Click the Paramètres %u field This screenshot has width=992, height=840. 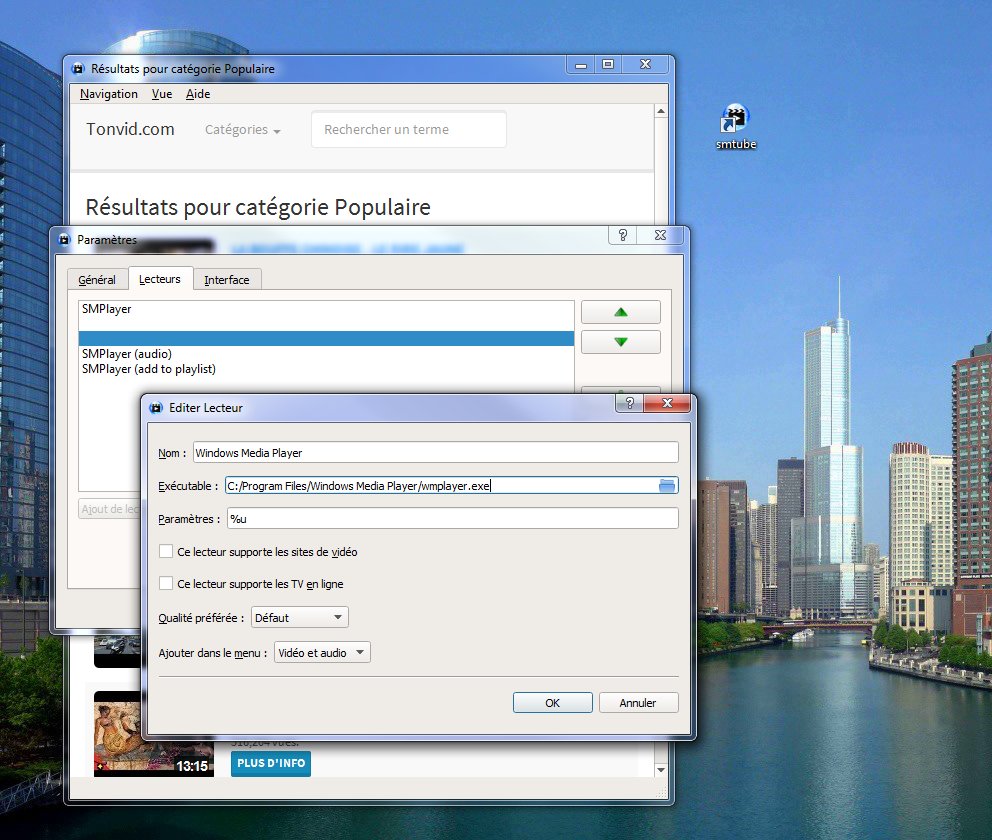coord(452,519)
